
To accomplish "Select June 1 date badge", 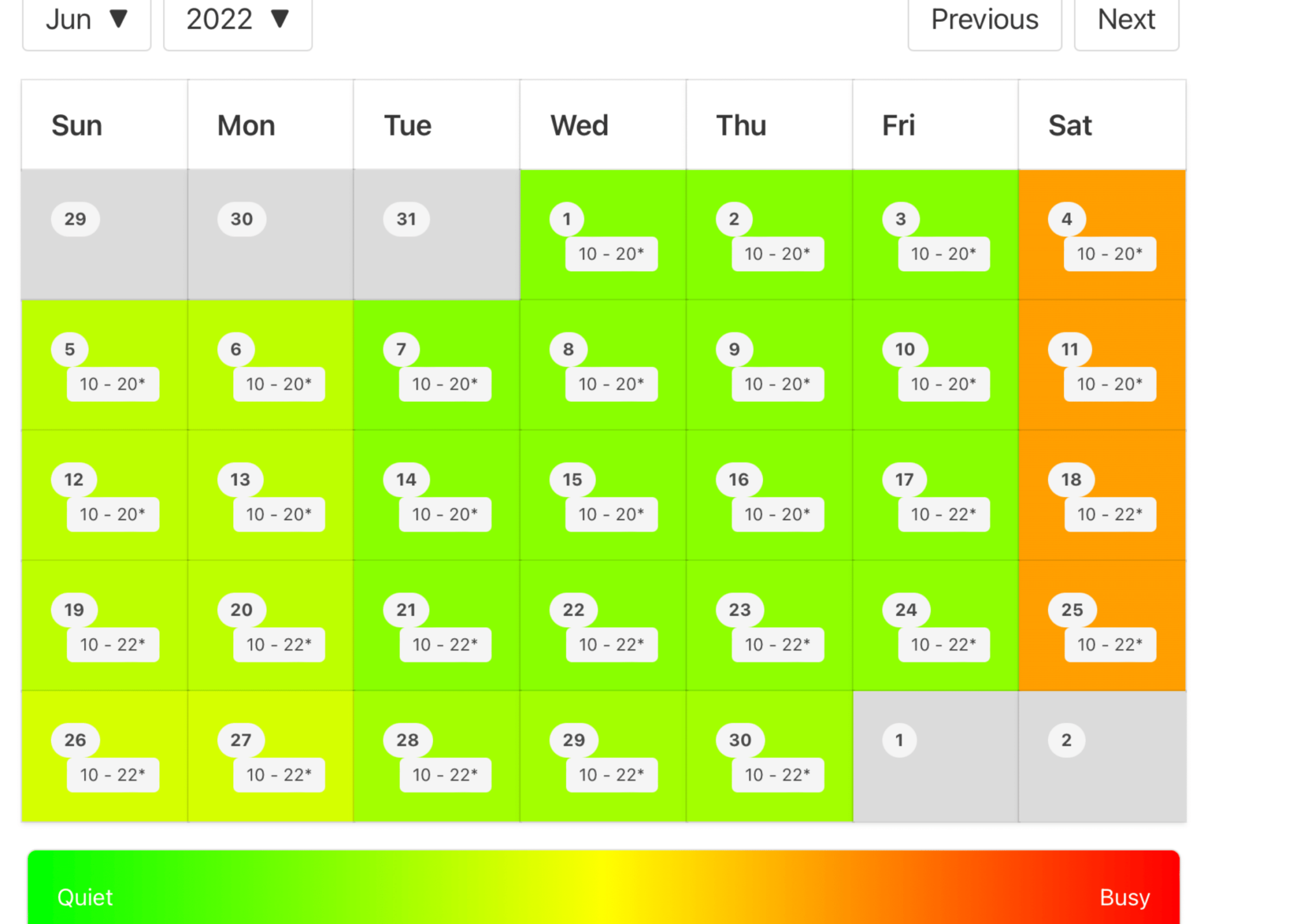I will coord(567,219).
